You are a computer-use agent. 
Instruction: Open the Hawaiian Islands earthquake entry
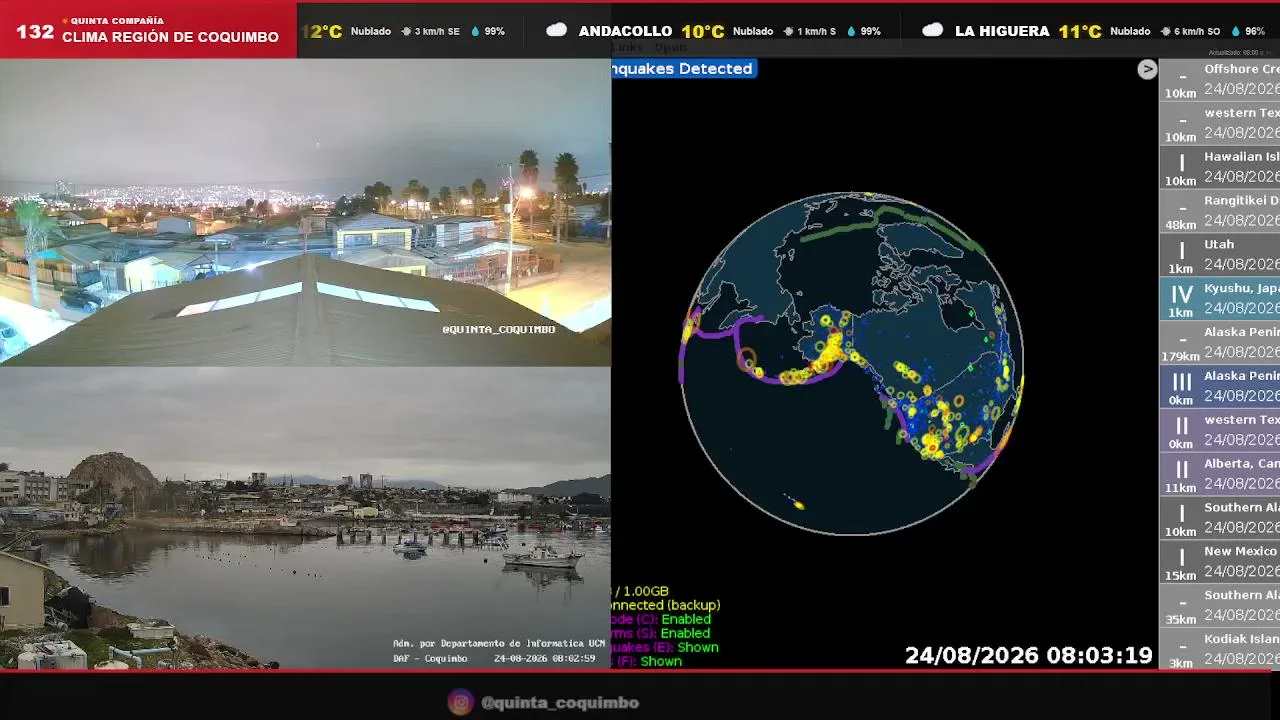point(1220,167)
